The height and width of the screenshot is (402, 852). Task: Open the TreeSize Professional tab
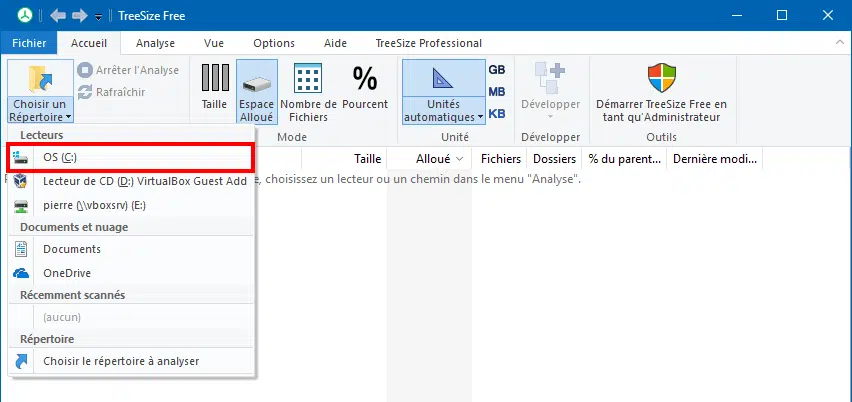point(429,43)
